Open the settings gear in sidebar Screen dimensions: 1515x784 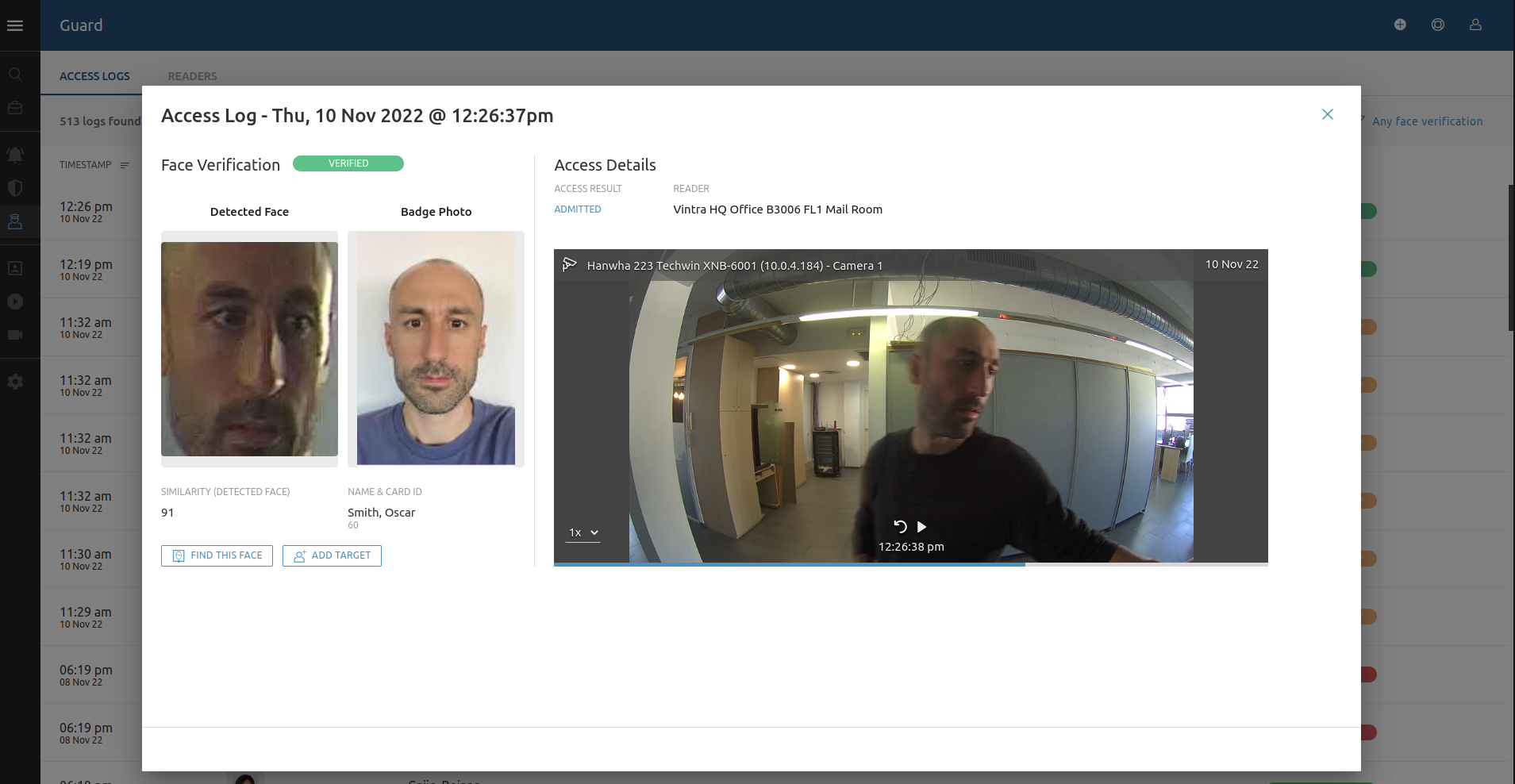tap(15, 382)
